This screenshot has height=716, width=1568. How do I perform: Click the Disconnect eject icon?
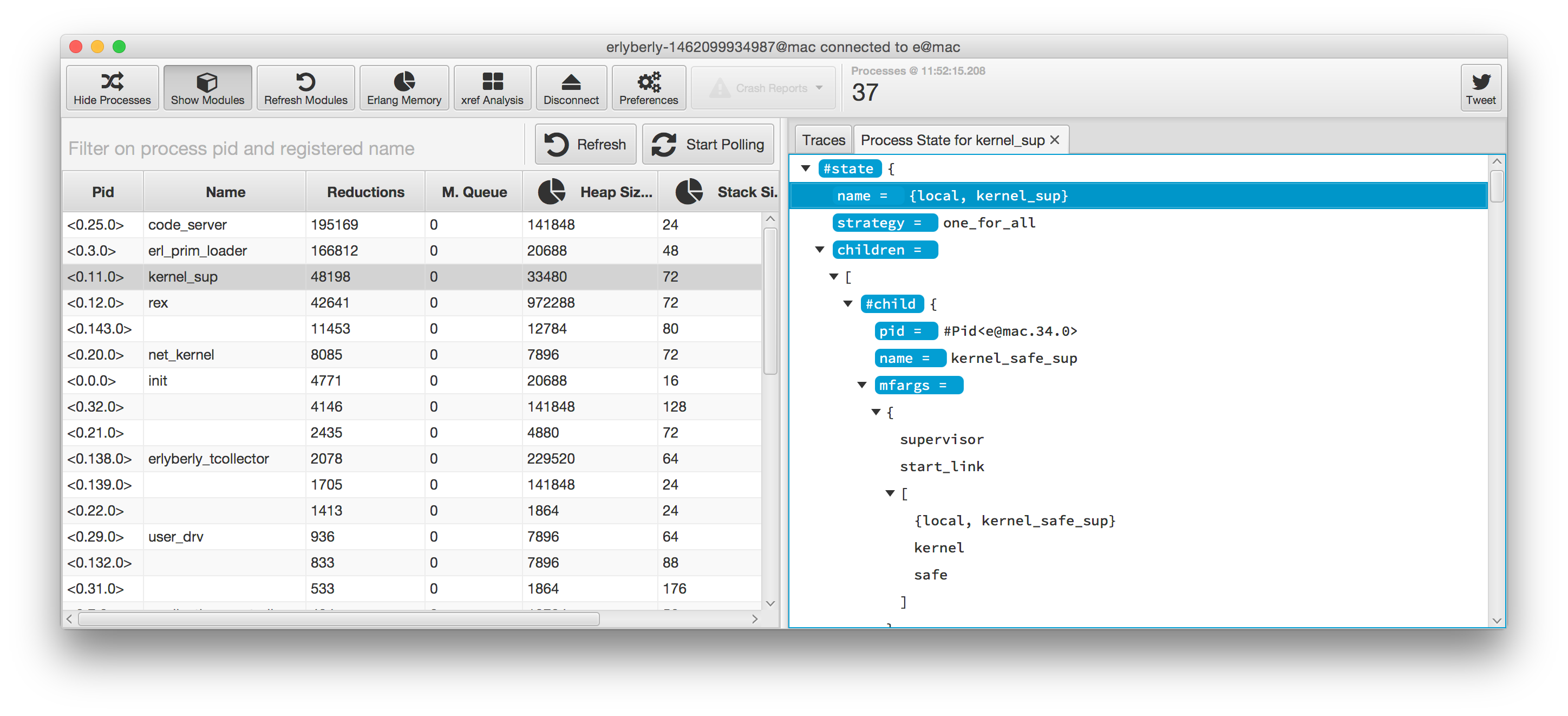coord(570,81)
